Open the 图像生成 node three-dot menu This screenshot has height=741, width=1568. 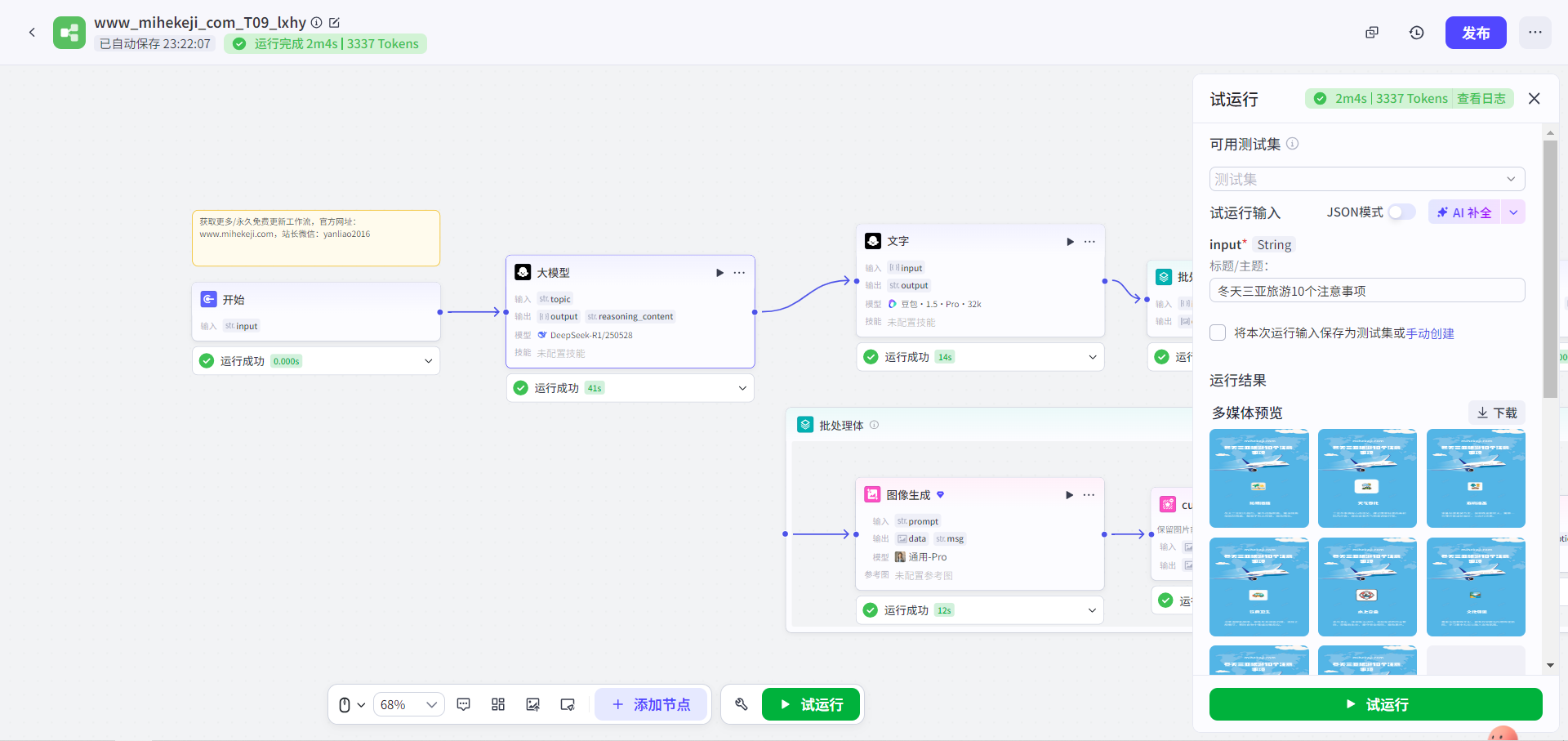1089,495
